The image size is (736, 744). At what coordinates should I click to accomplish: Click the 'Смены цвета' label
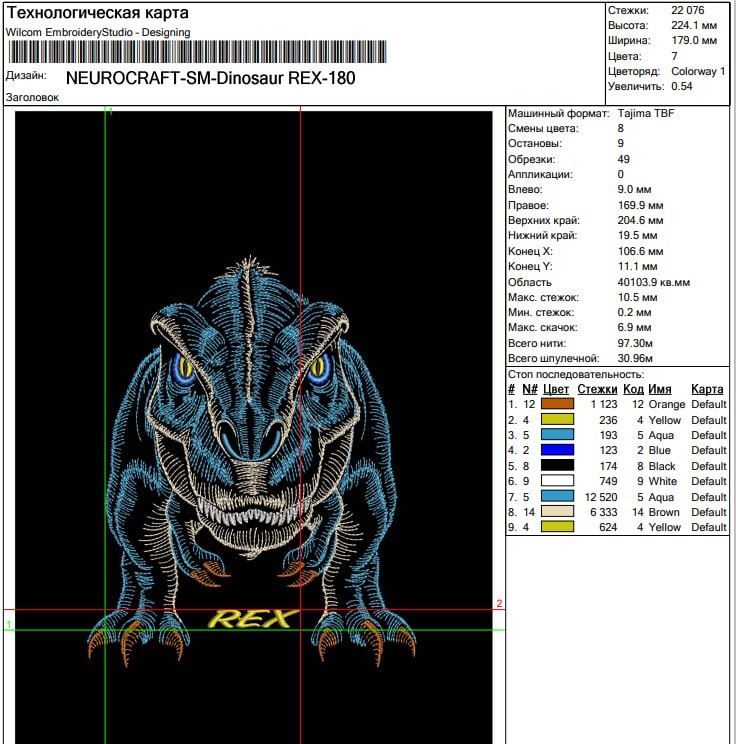(543, 129)
